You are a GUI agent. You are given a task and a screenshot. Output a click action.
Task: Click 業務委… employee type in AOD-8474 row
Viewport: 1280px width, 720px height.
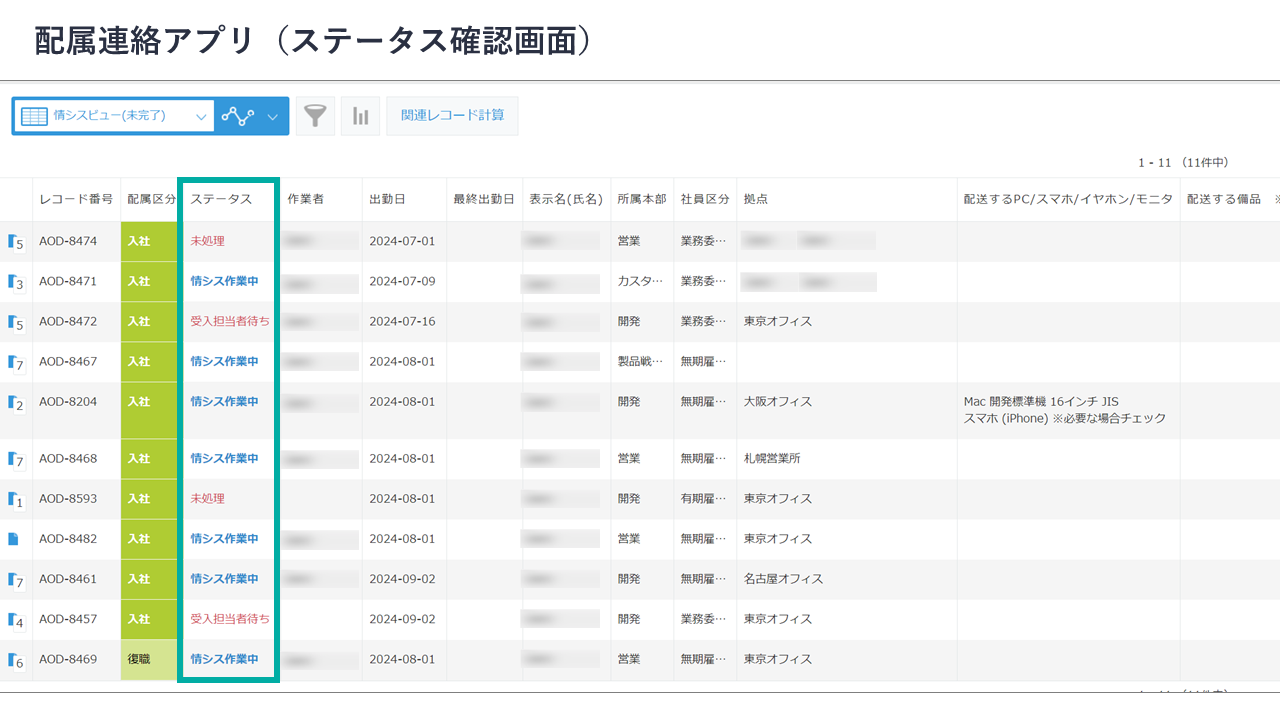click(x=704, y=242)
